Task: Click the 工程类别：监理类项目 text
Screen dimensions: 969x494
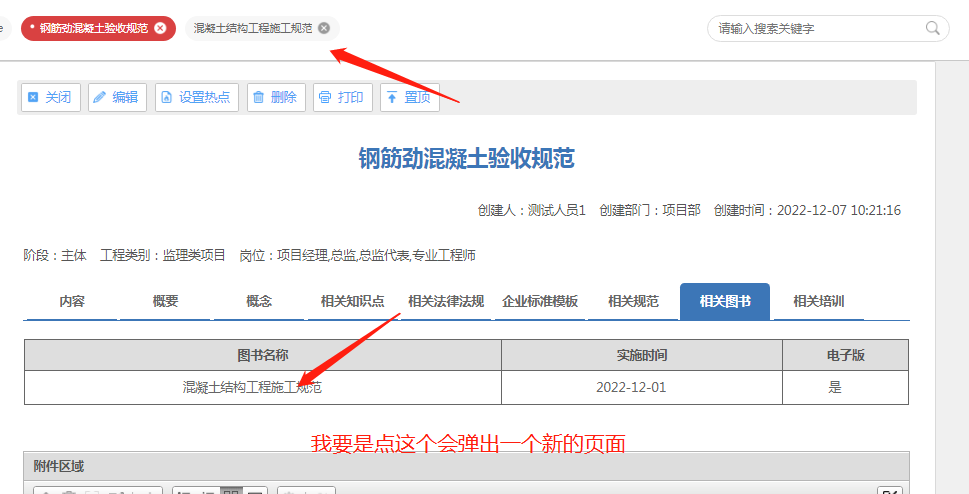Action: click(x=163, y=255)
